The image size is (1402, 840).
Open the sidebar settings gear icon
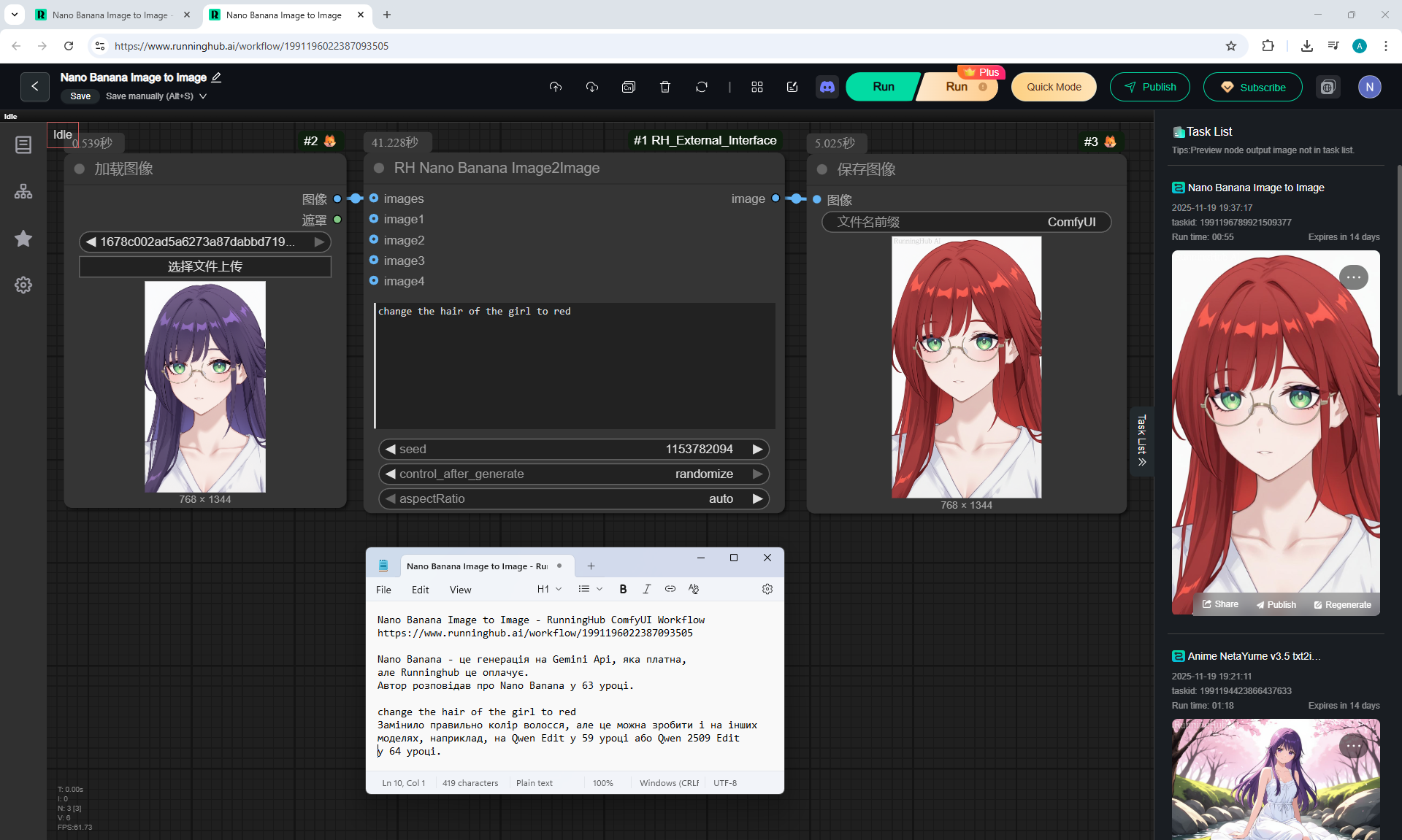click(x=23, y=285)
